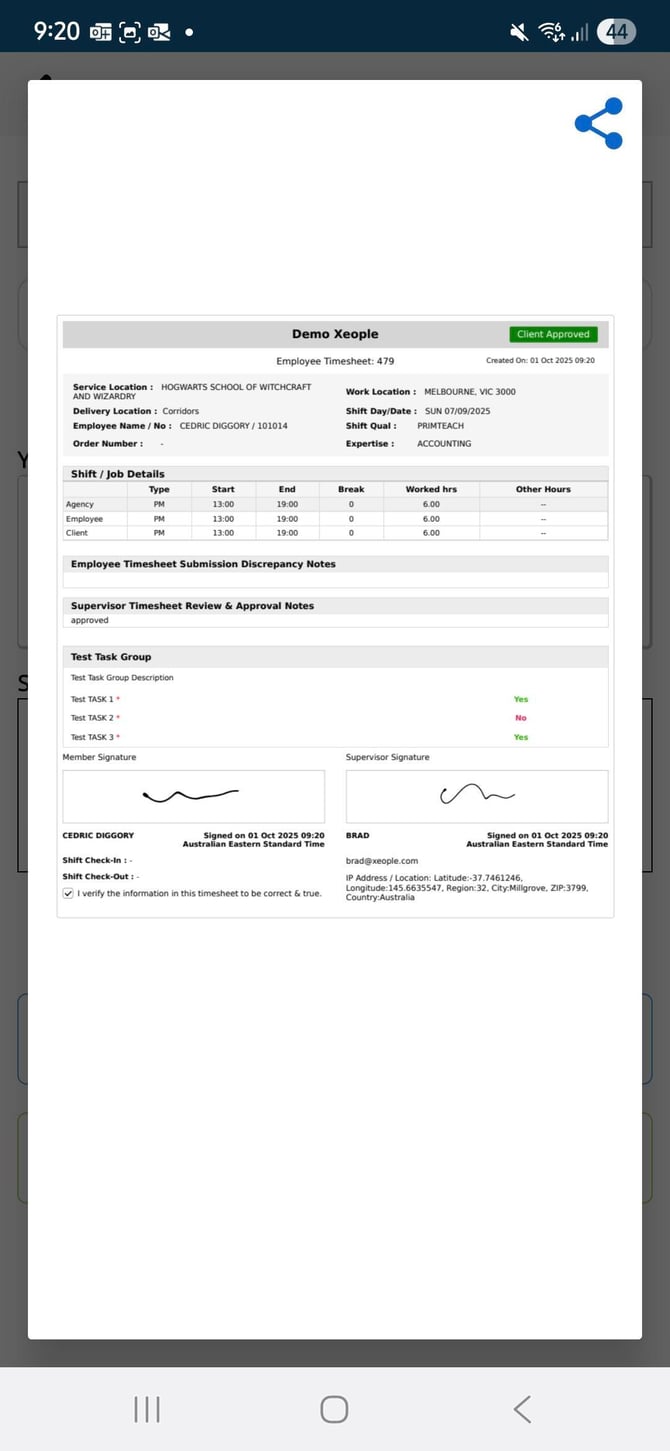Select the Yes value for Test TASK 3

[x=520, y=737]
